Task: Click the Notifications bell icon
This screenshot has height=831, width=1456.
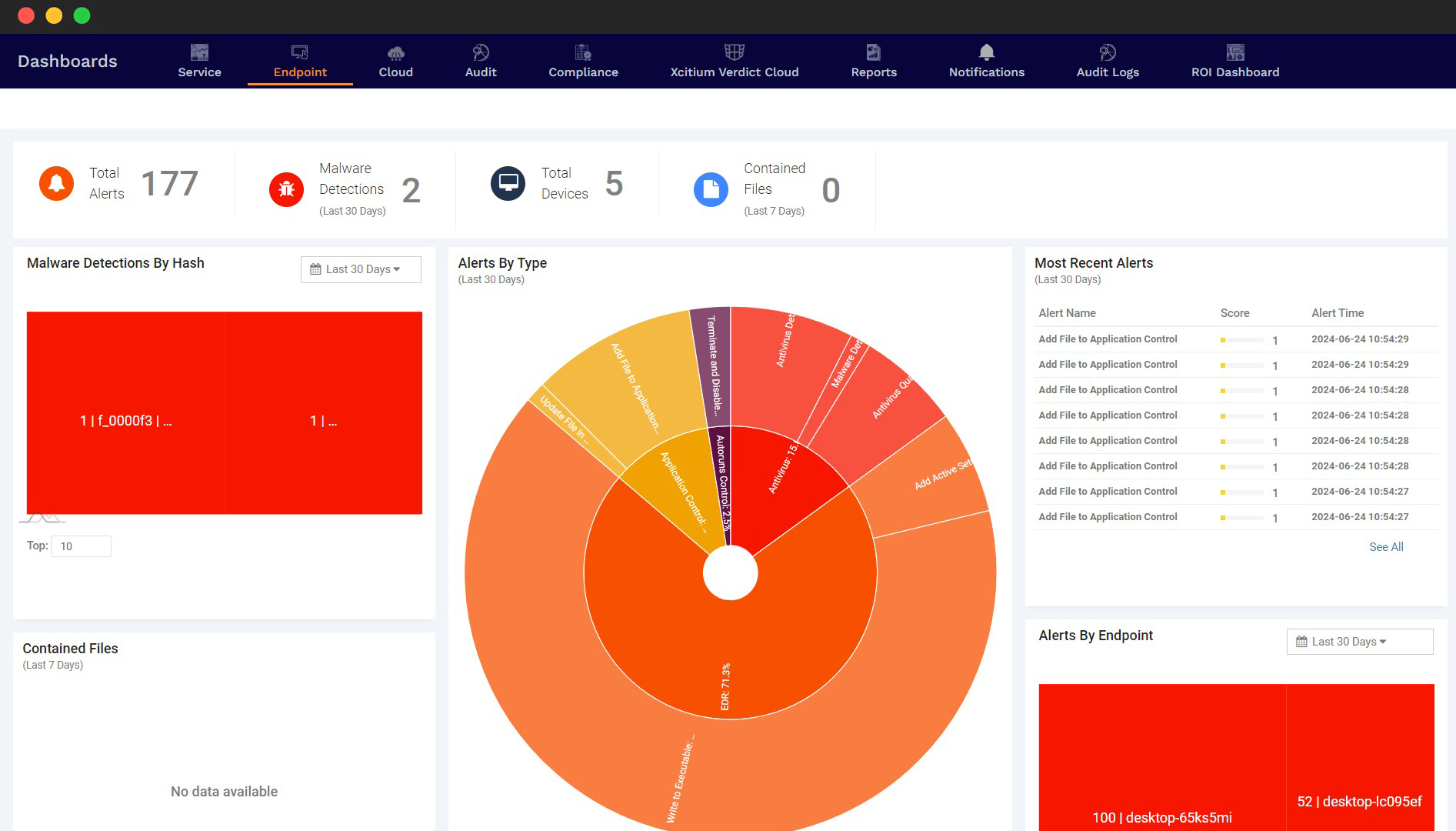Action: [986, 52]
